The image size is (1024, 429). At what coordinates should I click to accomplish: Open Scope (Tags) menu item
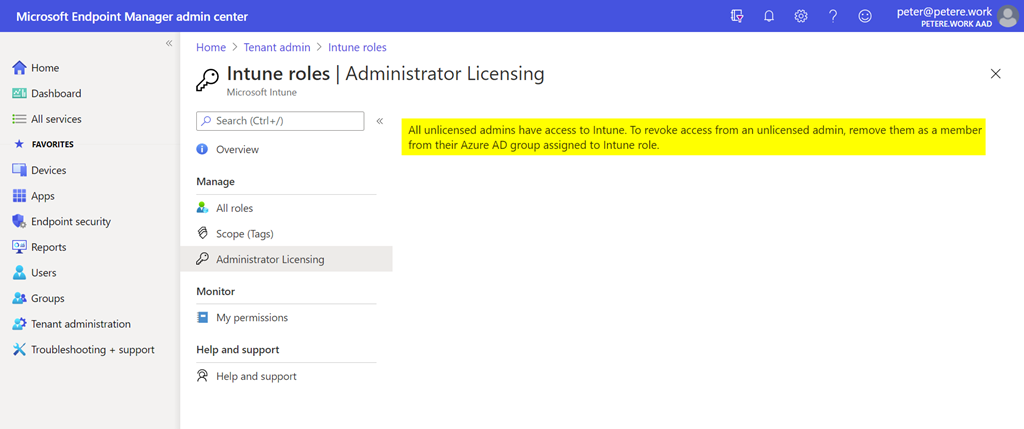(244, 234)
